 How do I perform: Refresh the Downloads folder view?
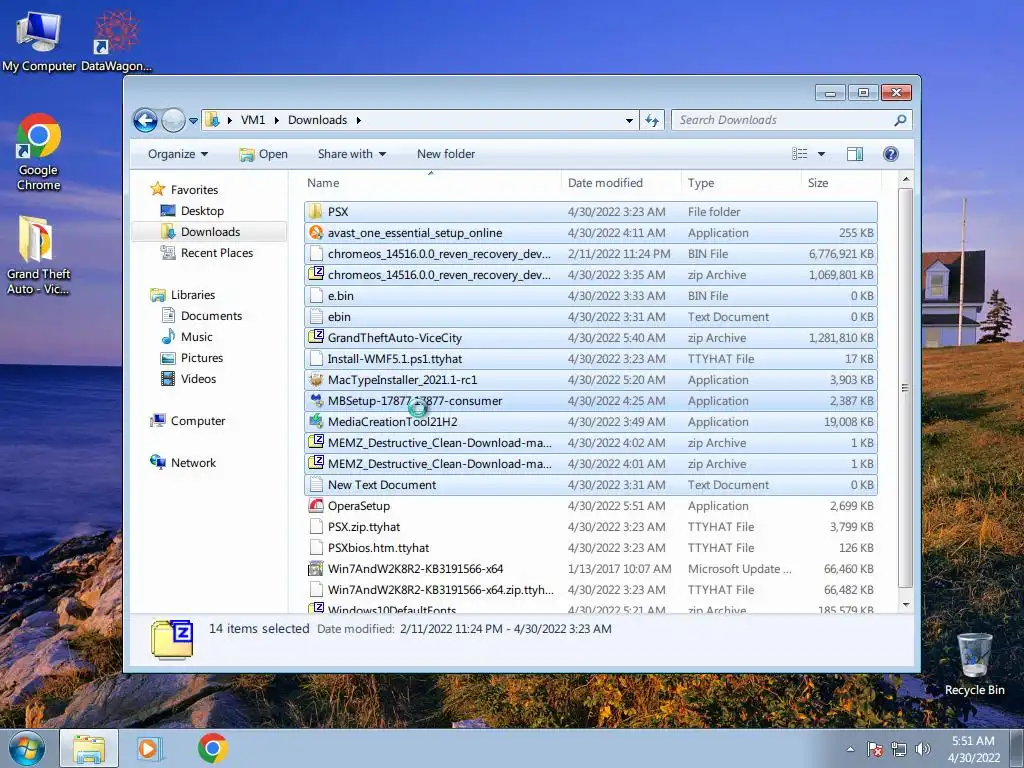click(652, 120)
